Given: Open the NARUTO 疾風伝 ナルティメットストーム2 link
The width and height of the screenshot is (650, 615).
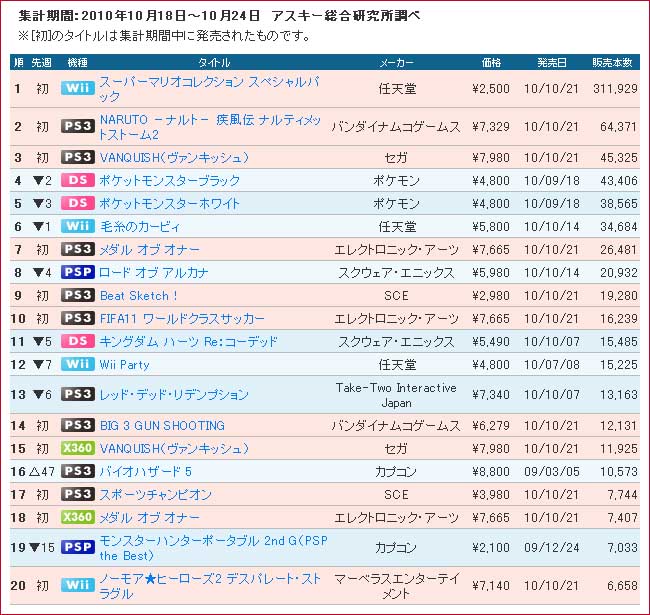Looking at the screenshot, I should (x=210, y=127).
